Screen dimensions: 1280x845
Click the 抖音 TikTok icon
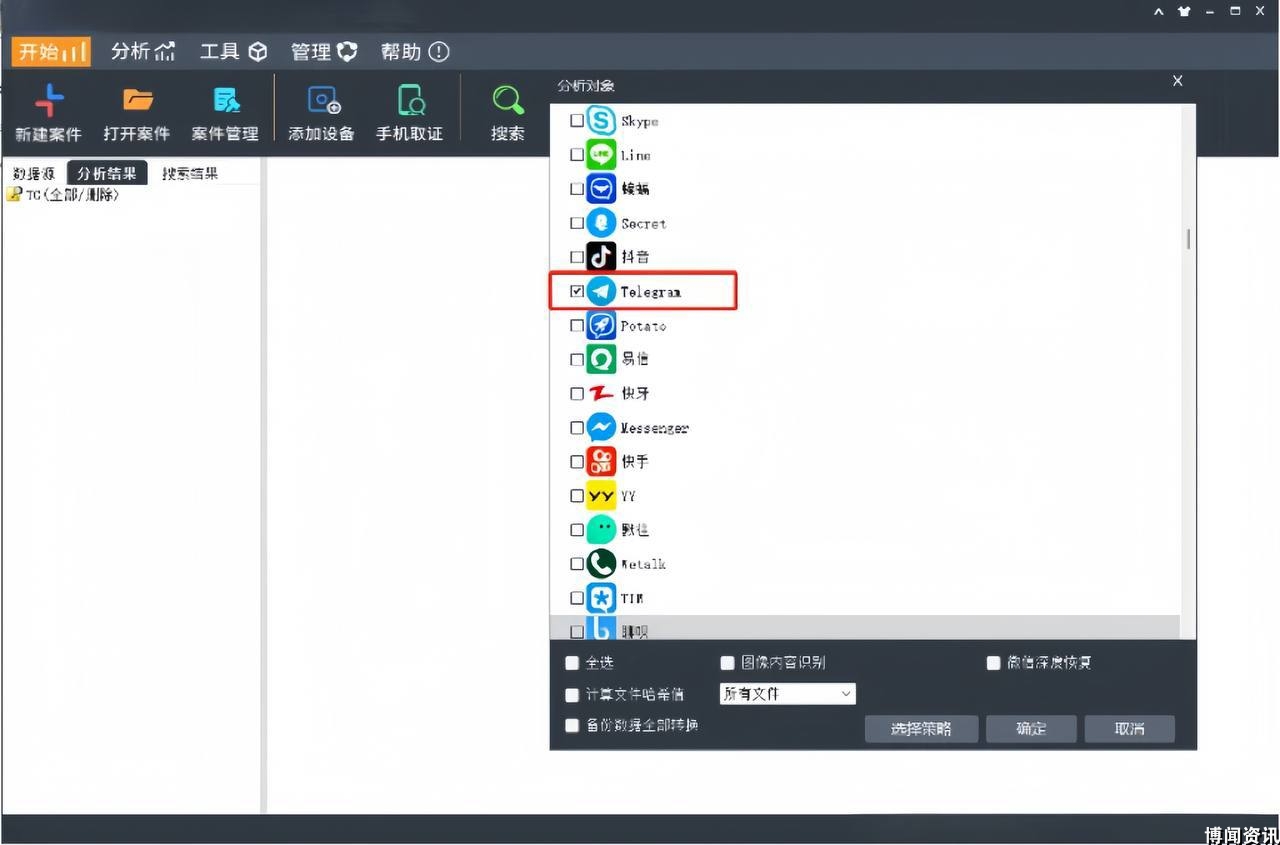(x=601, y=257)
